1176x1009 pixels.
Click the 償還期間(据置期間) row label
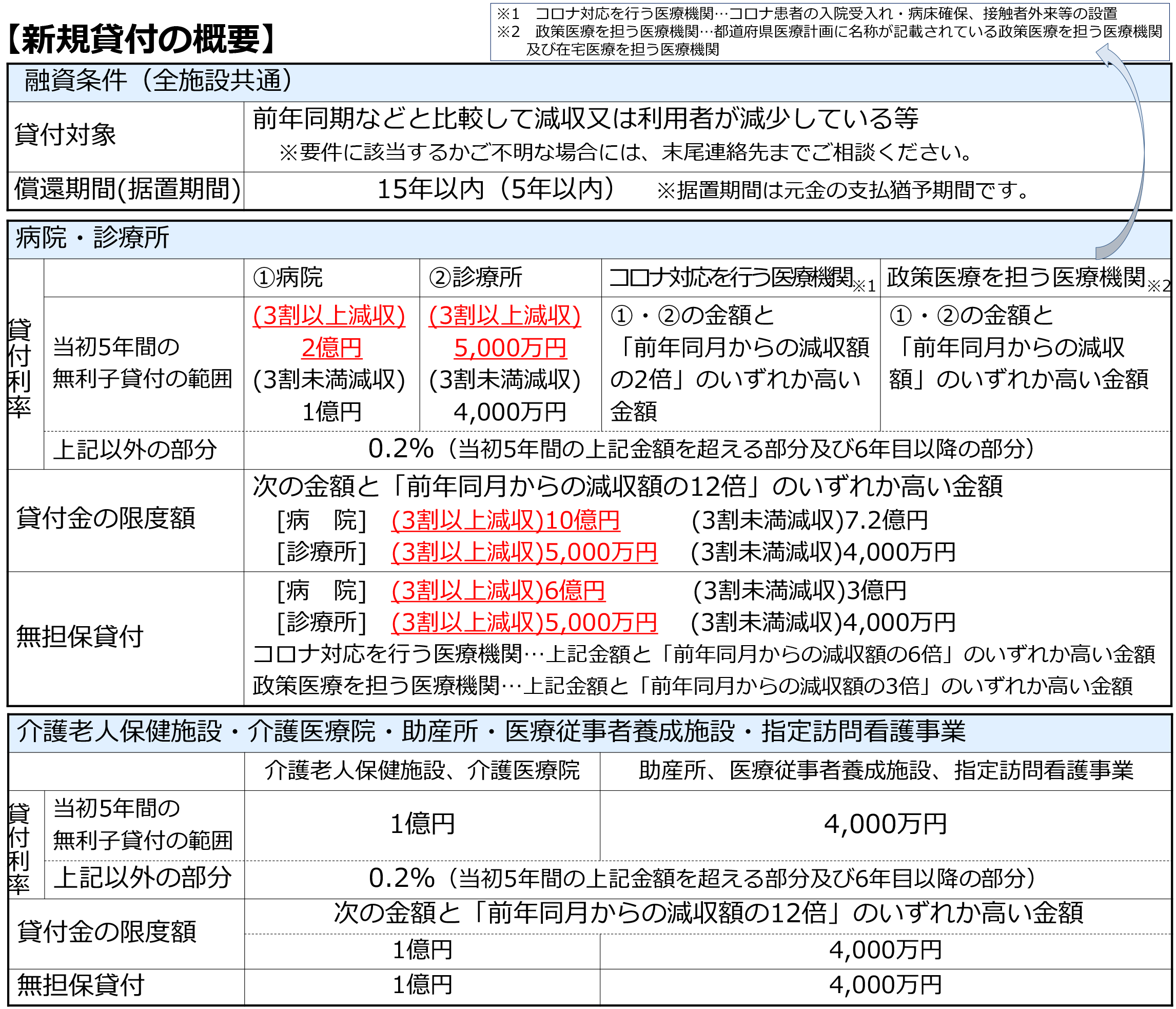(x=127, y=189)
